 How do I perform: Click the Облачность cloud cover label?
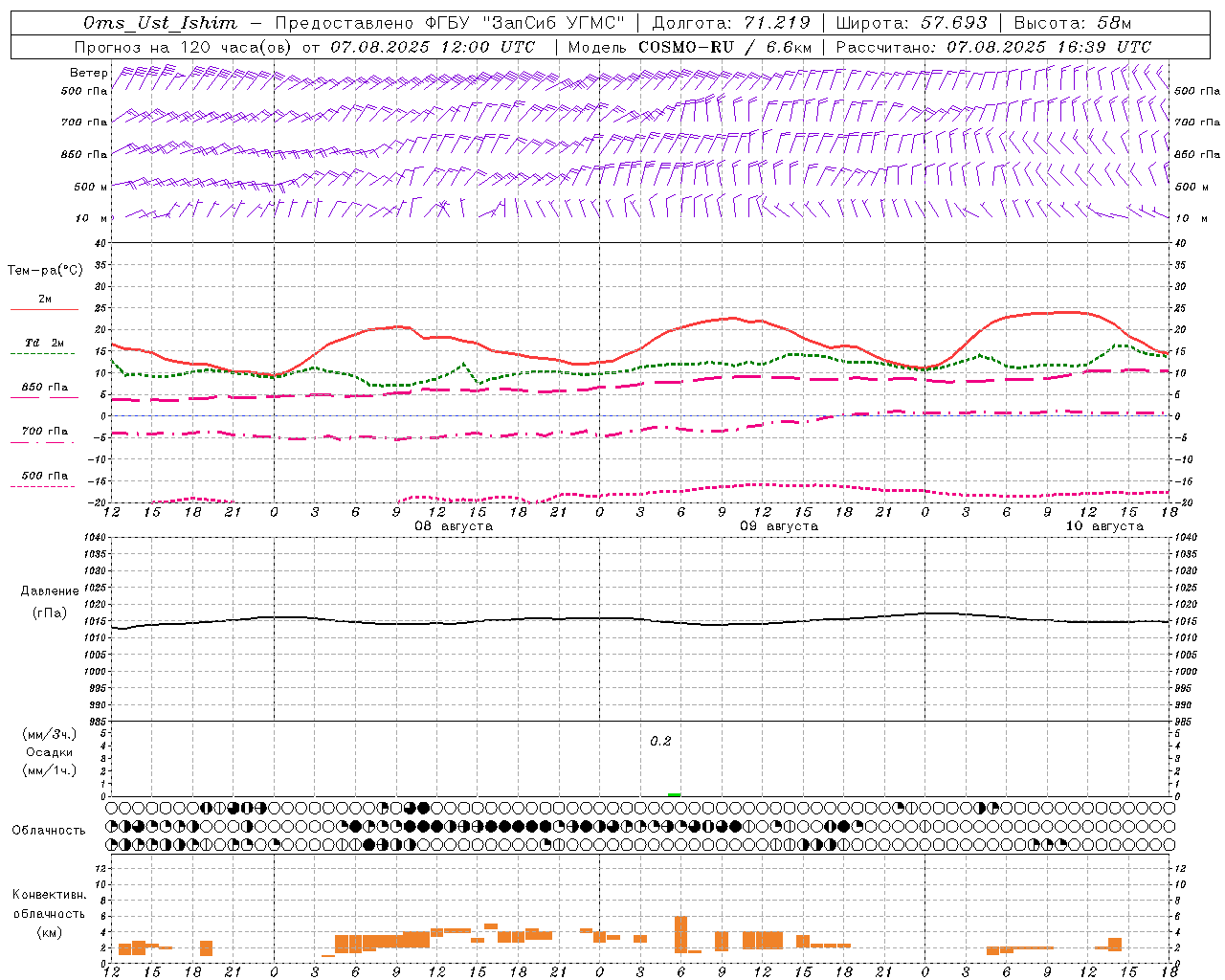pos(49,831)
